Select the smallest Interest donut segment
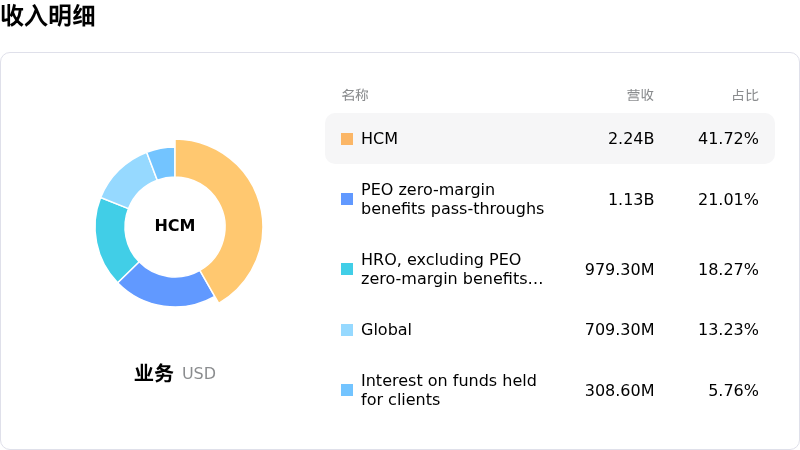This screenshot has width=800, height=450. tap(162, 162)
